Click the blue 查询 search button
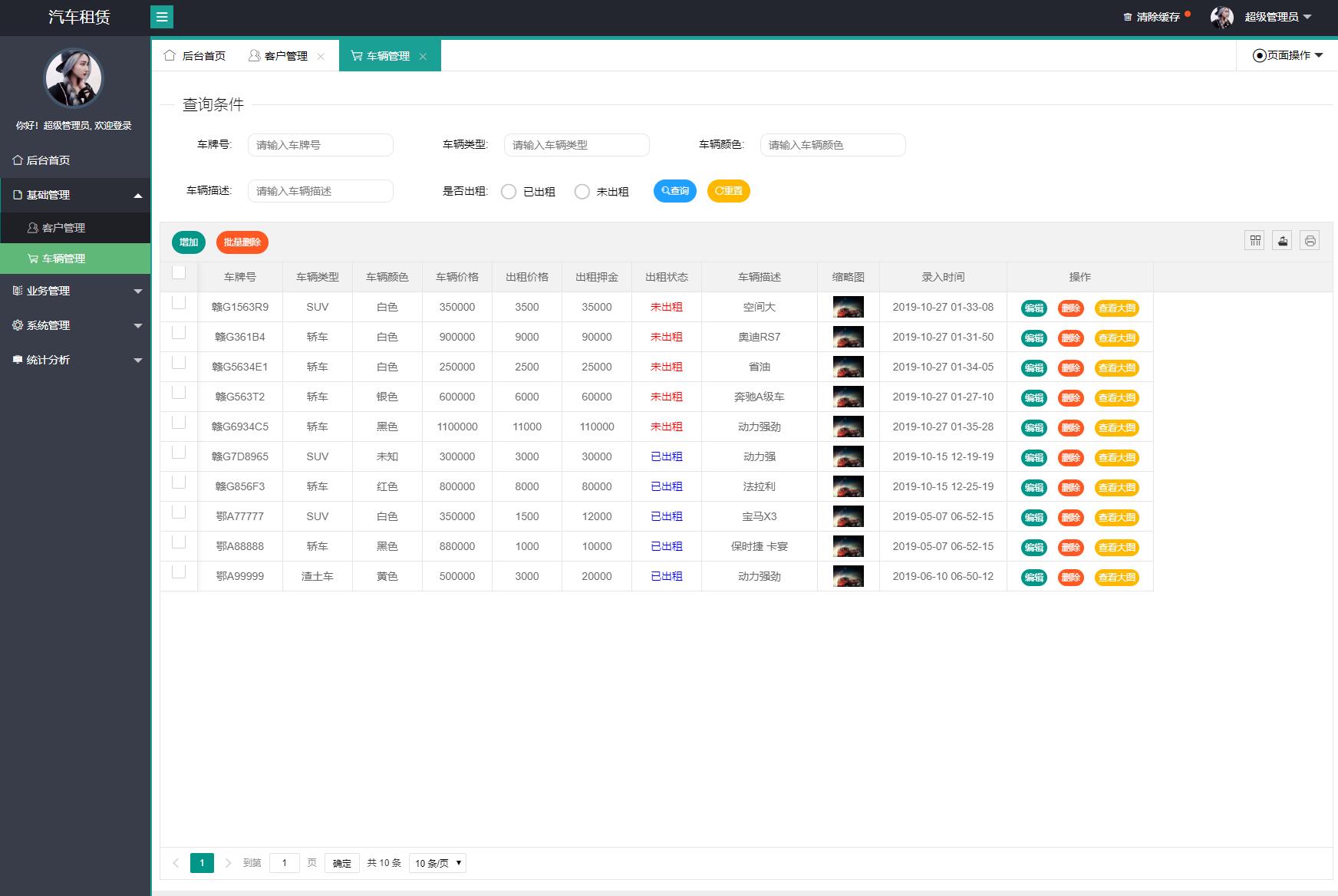Viewport: 1338px width, 896px height. (674, 191)
